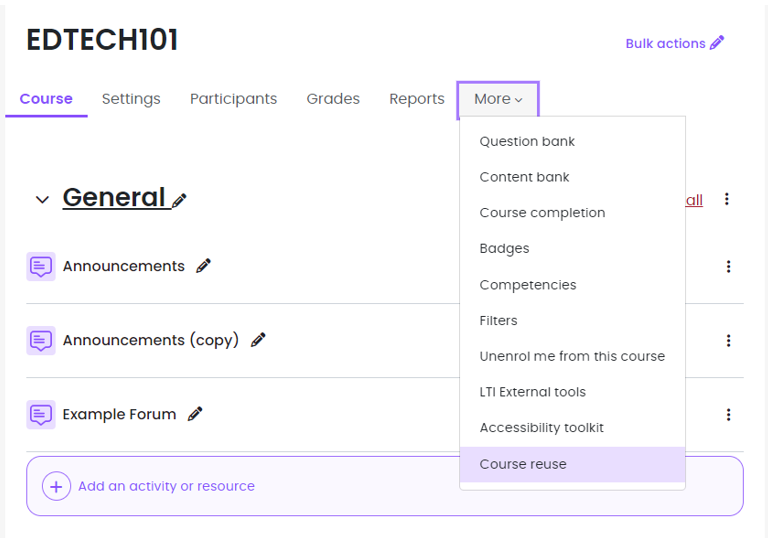Screen dimensions: 768x538
Task: Select Course reuse from the menu
Action: (523, 464)
